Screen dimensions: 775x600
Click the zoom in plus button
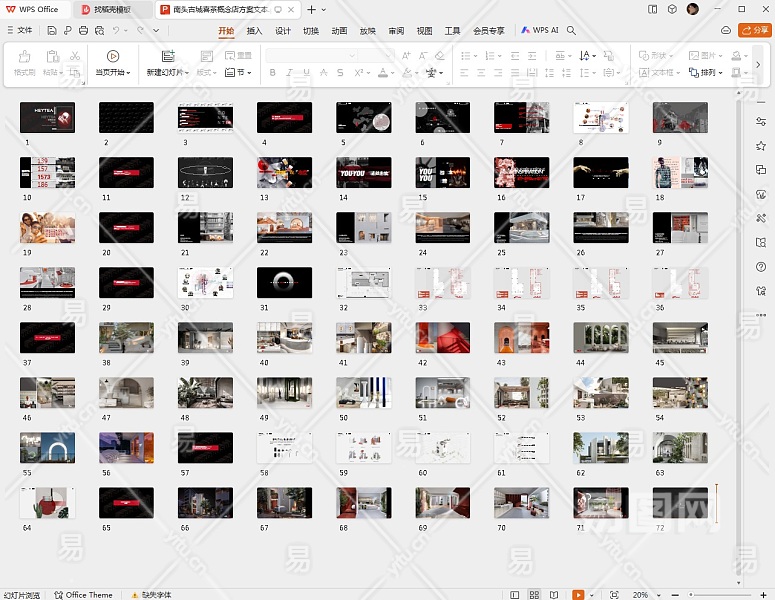point(764,595)
